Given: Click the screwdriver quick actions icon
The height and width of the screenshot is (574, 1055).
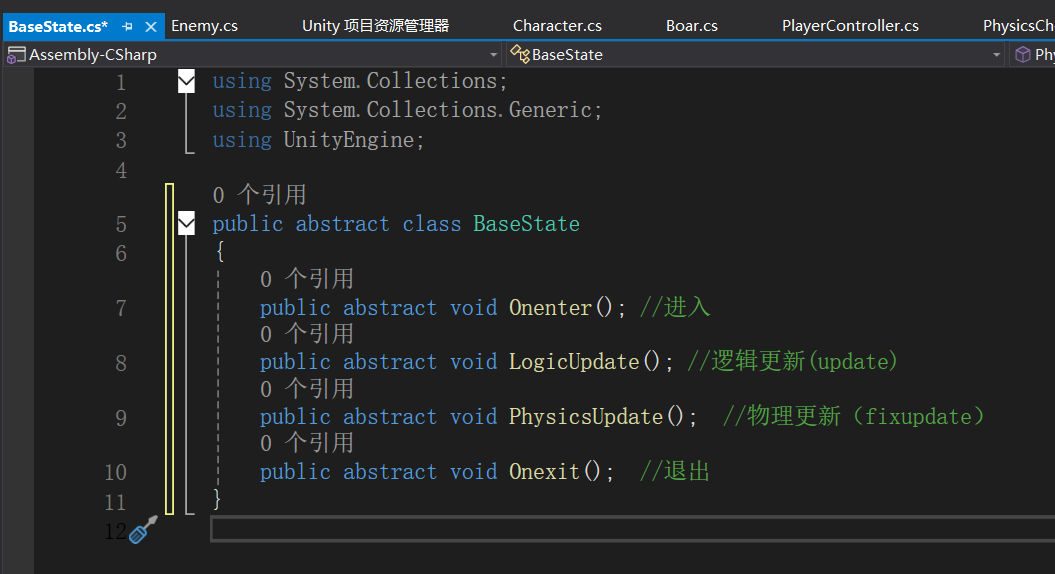Looking at the screenshot, I should click(x=143, y=530).
